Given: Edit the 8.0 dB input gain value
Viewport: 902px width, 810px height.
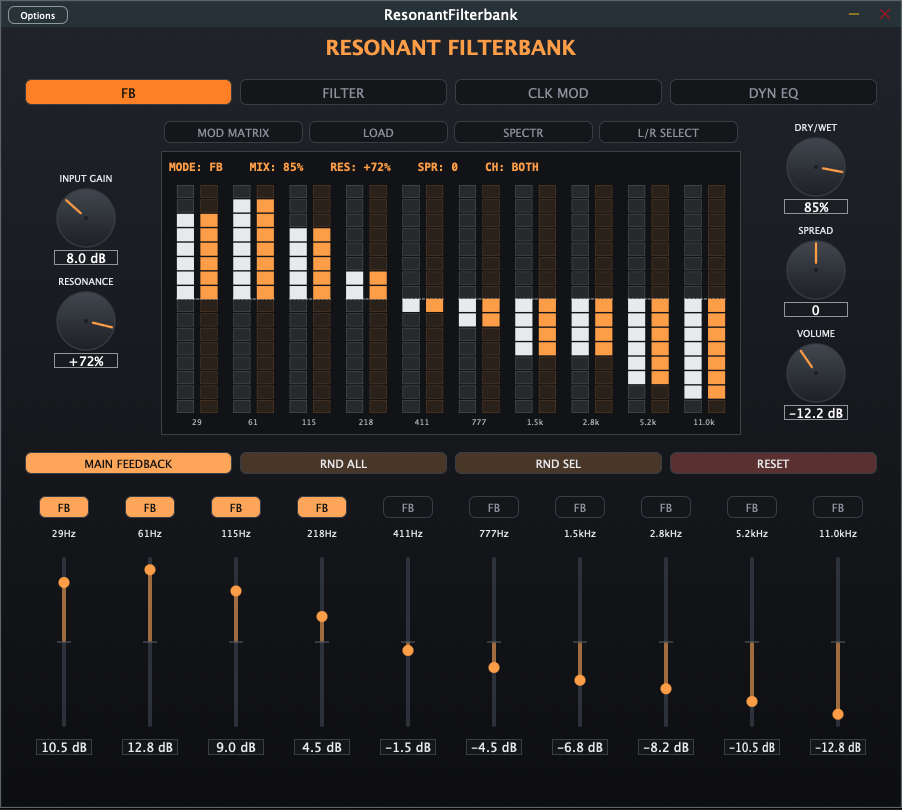Looking at the screenshot, I should pos(86,258).
